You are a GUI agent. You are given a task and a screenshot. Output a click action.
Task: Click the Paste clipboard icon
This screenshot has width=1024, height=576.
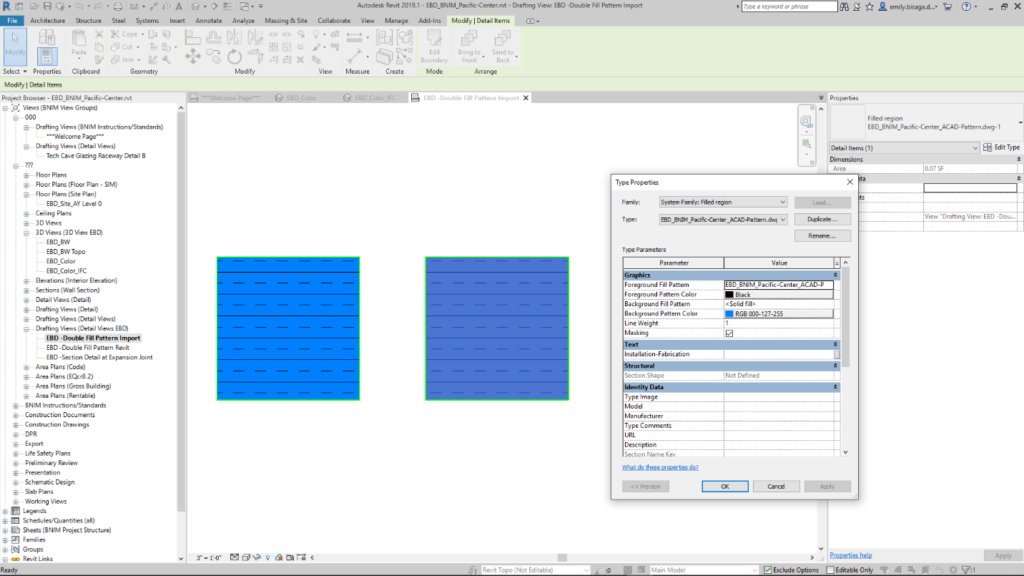tap(79, 46)
